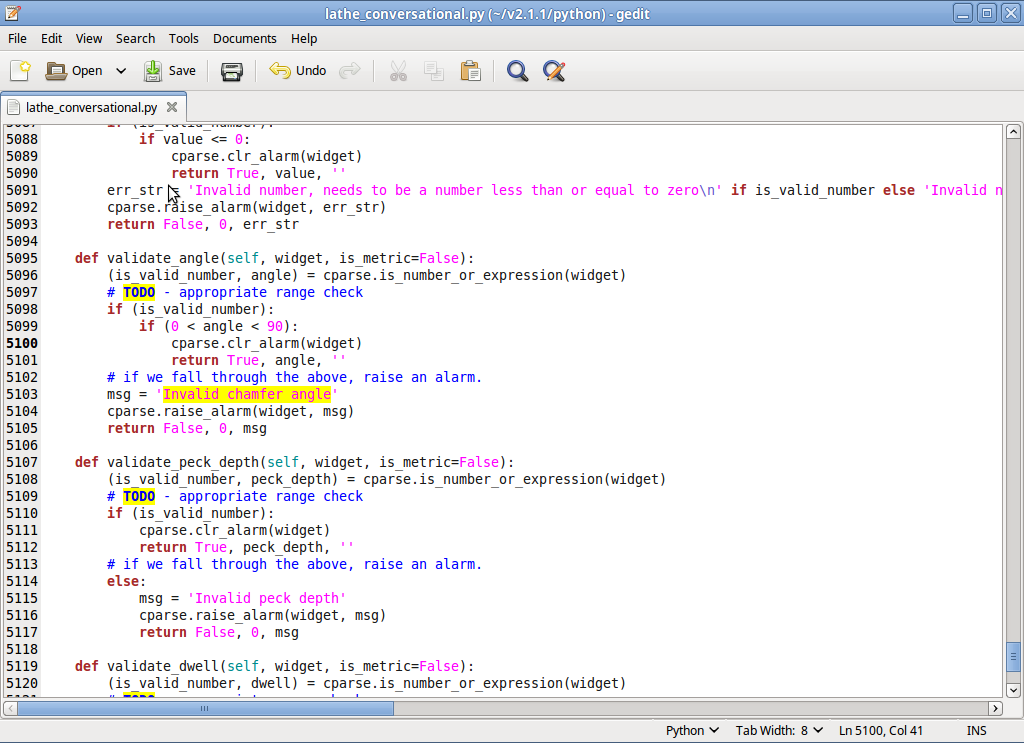
Task: Open Find with the magnifier icon
Action: point(517,71)
